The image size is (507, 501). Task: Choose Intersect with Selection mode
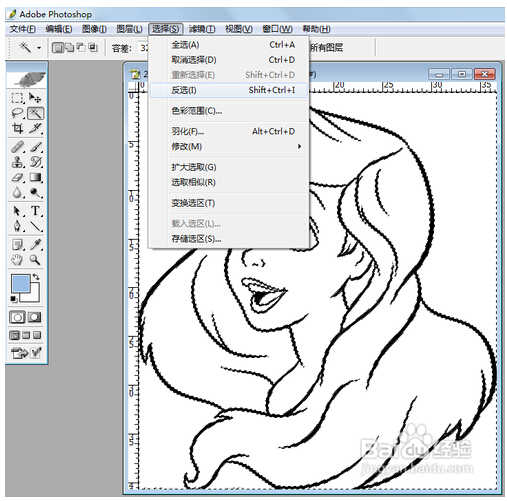(x=93, y=48)
